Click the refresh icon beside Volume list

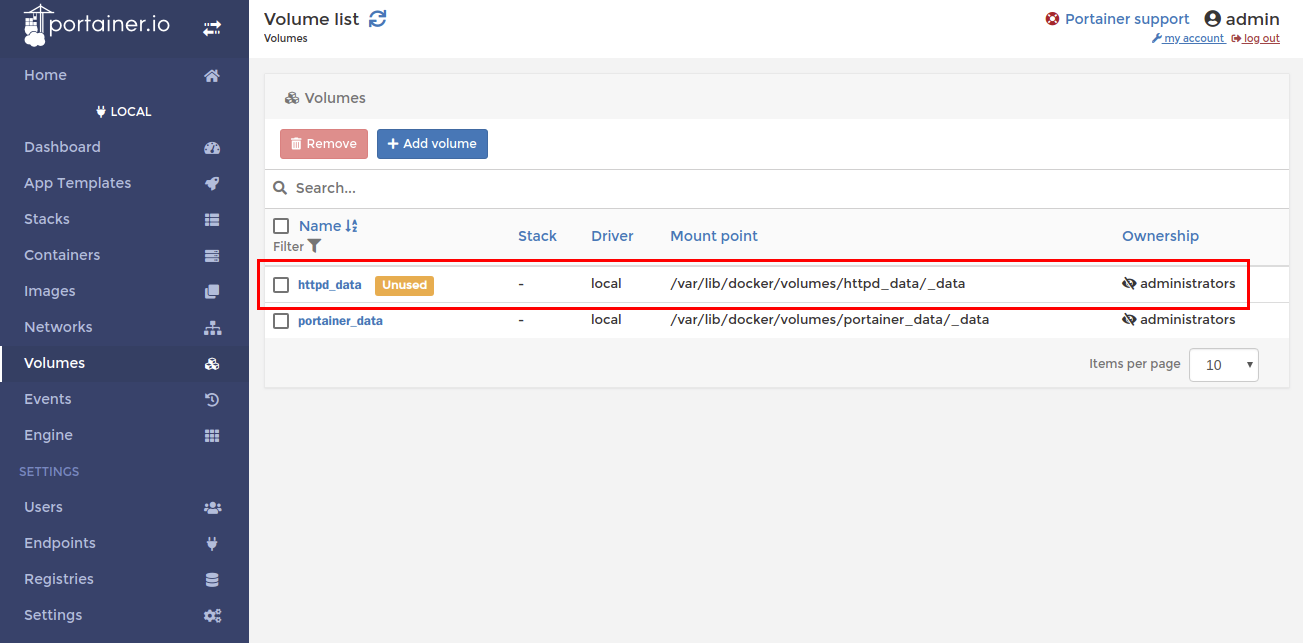[377, 19]
